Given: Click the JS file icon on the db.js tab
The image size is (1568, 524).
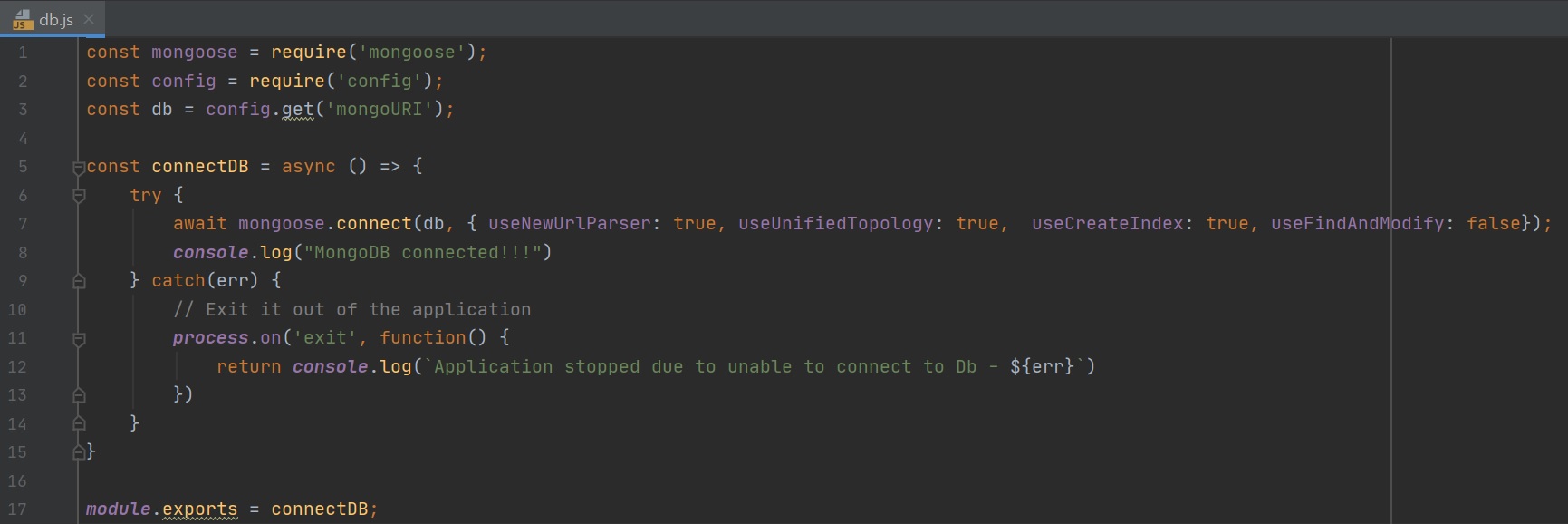Looking at the screenshot, I should coord(23,19).
